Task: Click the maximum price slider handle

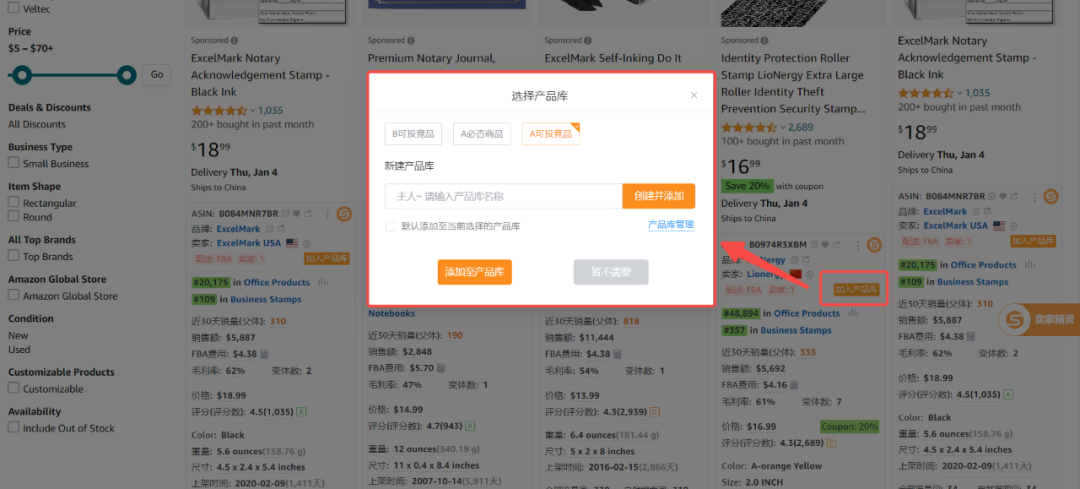Action: pos(126,74)
